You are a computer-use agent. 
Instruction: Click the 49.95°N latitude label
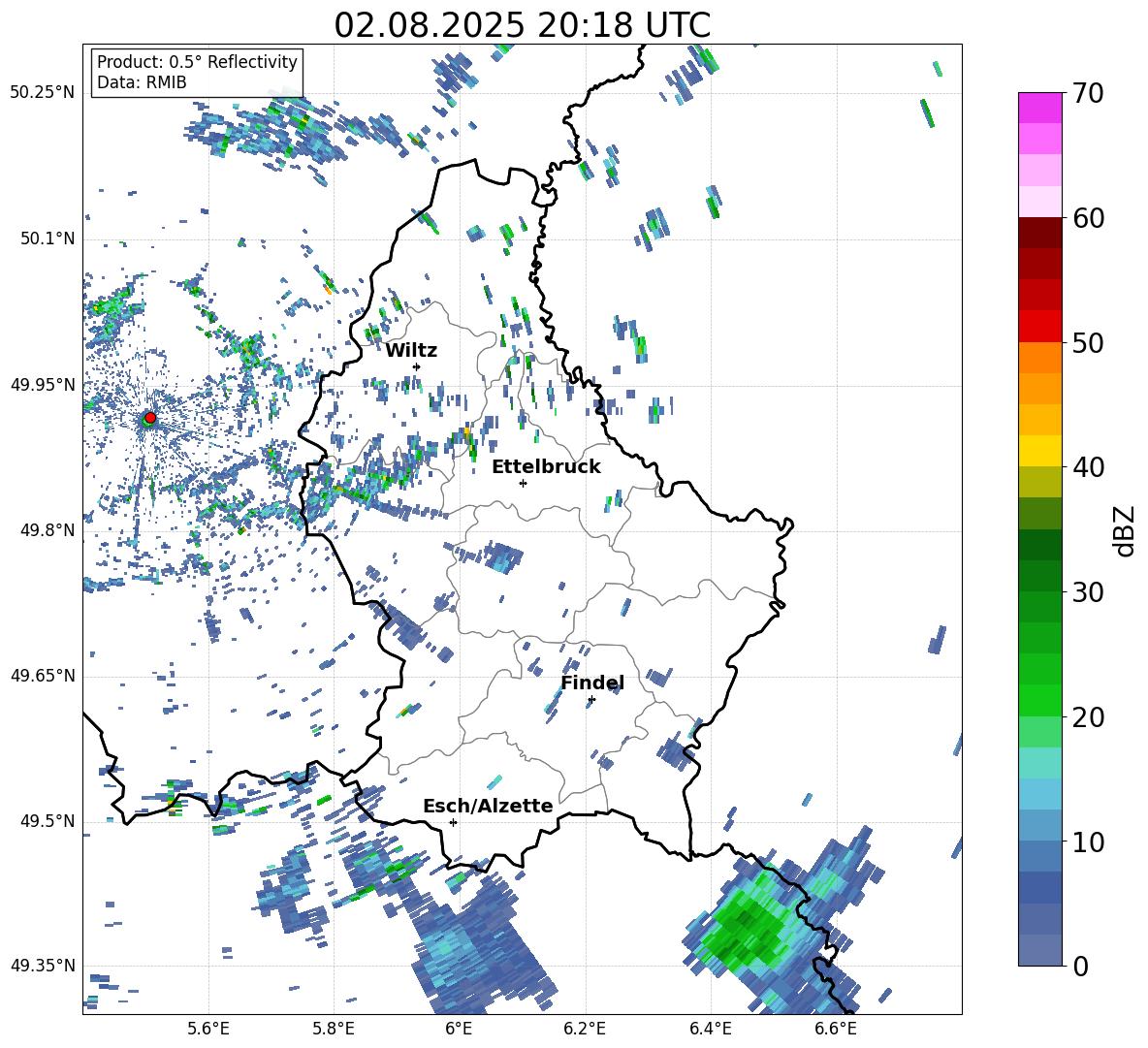click(x=43, y=385)
